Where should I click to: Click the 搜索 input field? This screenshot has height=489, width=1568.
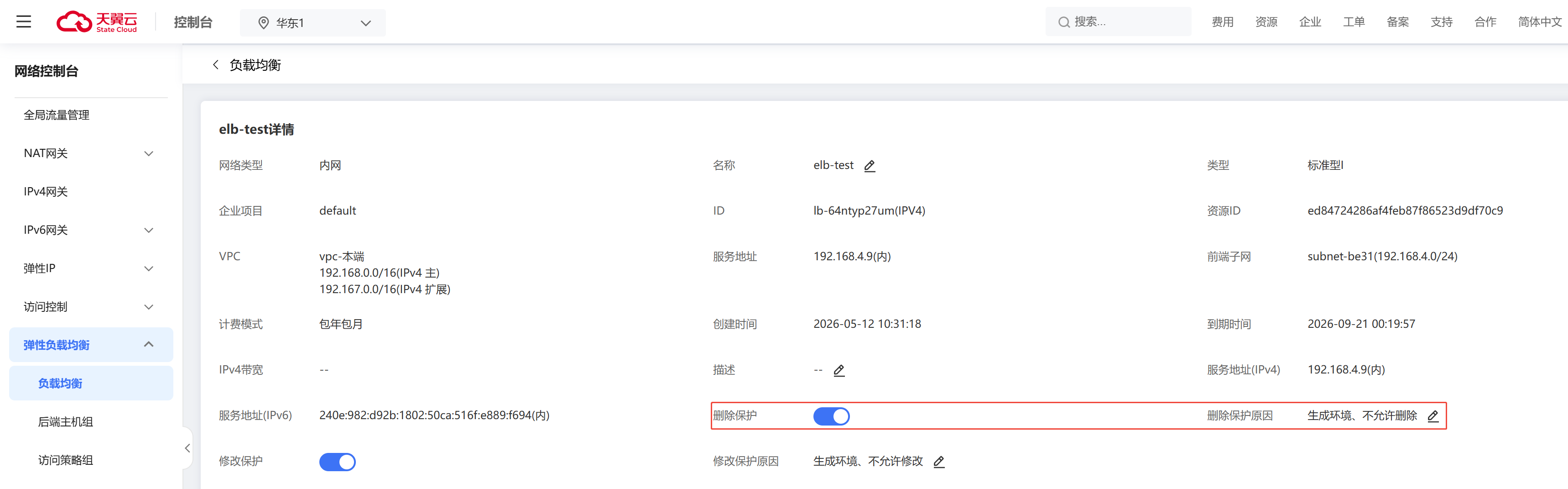click(x=1119, y=22)
